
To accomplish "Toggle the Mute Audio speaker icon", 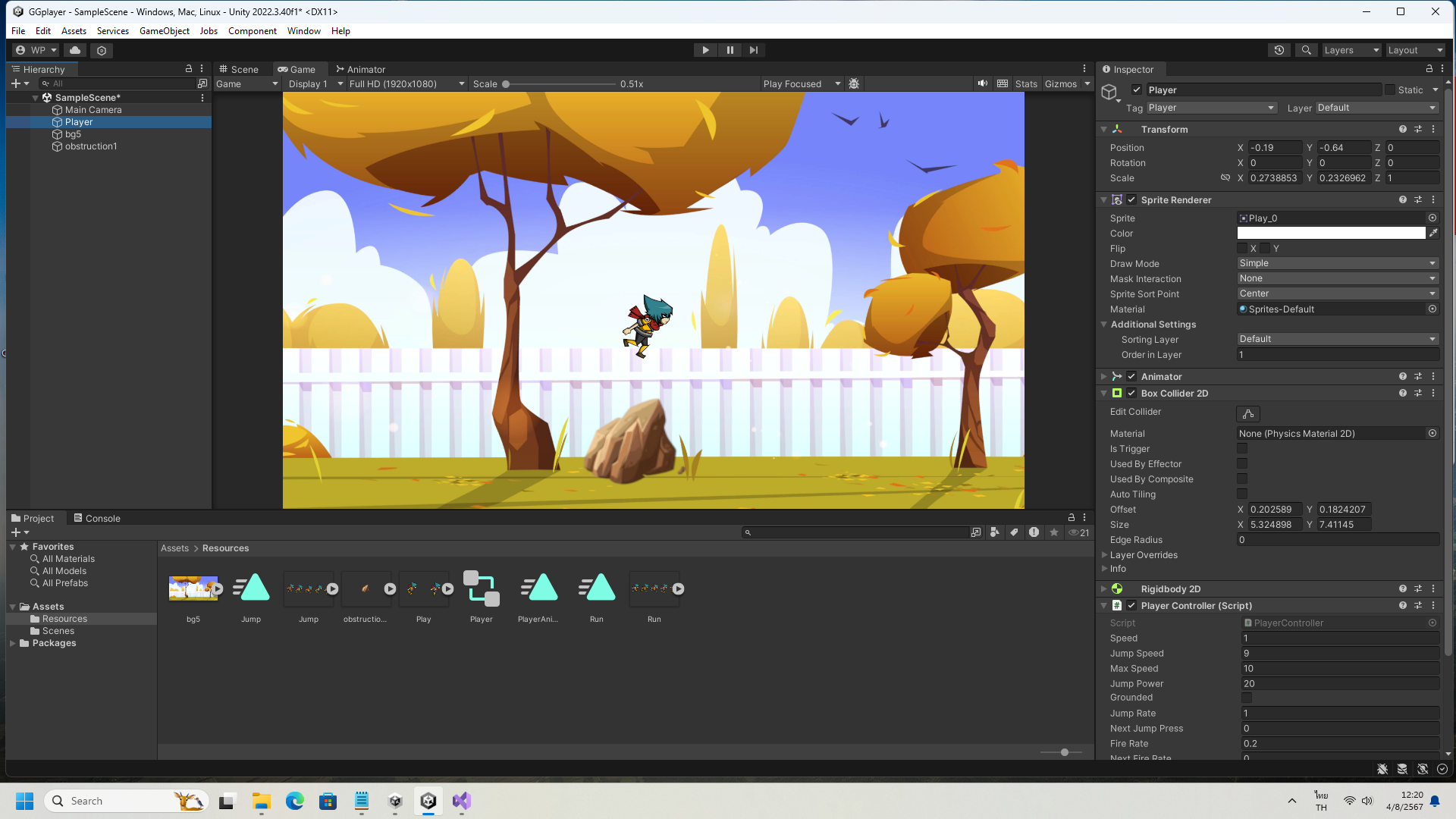I will [983, 83].
